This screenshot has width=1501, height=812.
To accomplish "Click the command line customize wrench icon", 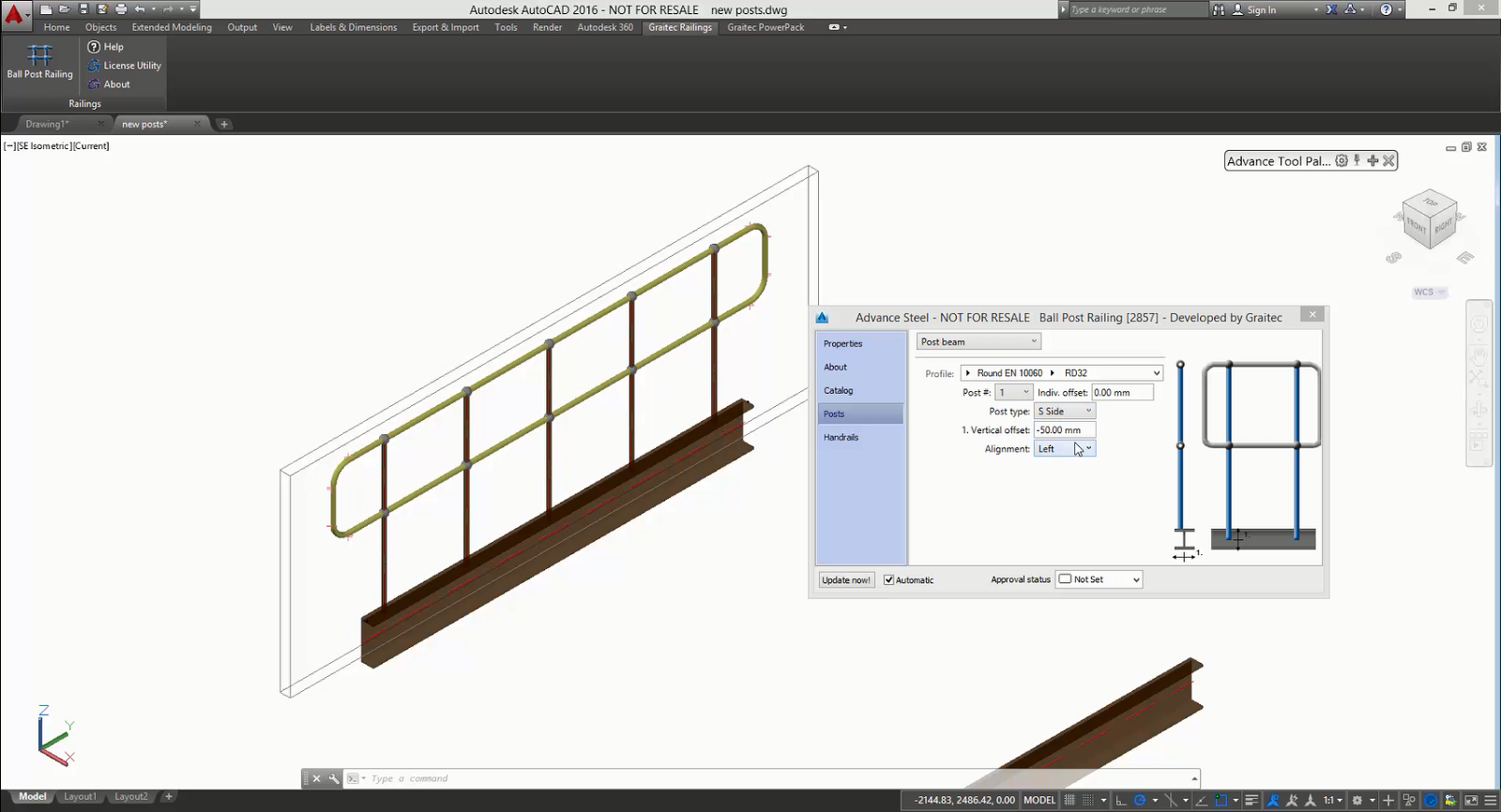I will [x=333, y=778].
